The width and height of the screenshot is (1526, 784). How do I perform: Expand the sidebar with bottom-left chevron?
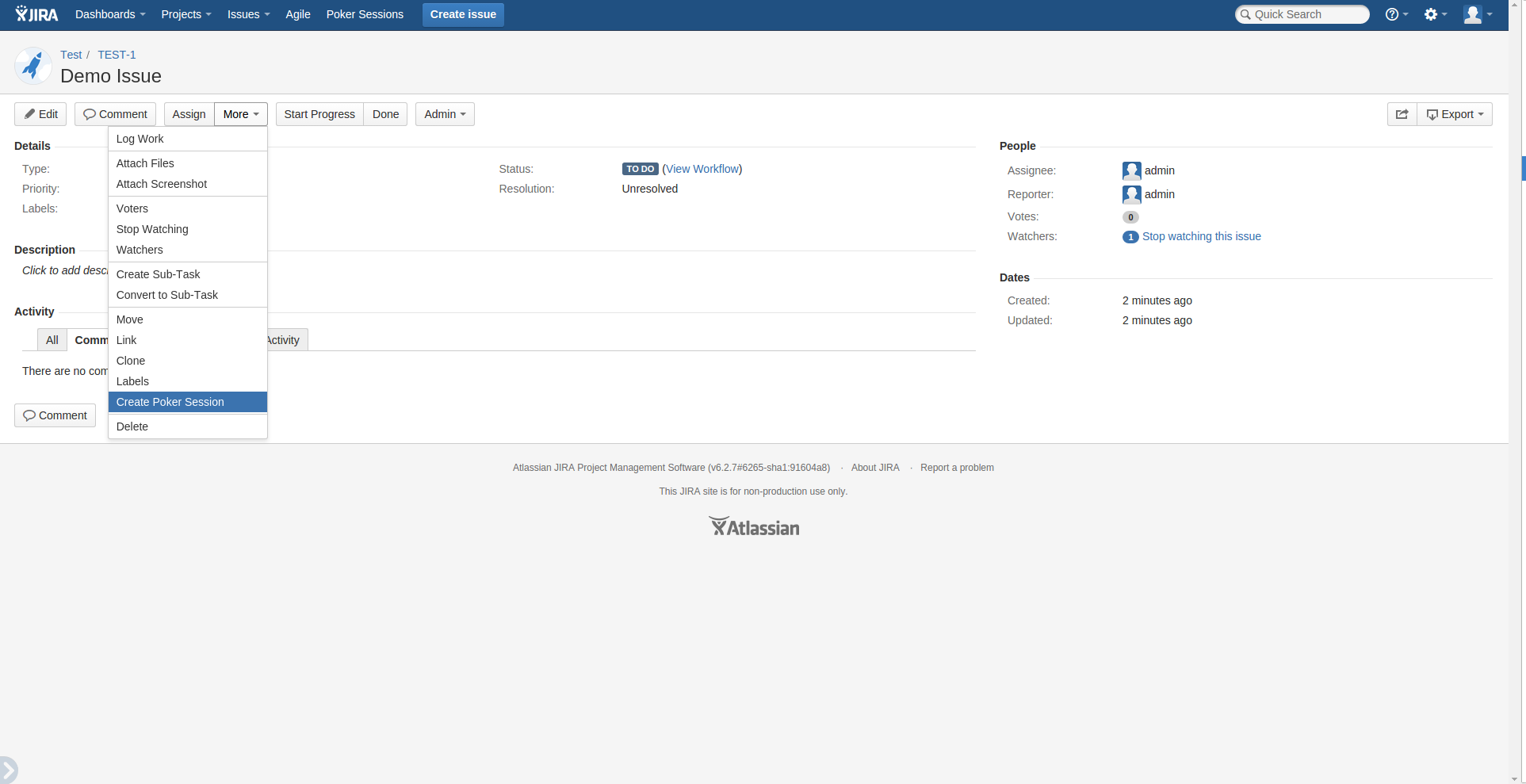tap(8, 770)
